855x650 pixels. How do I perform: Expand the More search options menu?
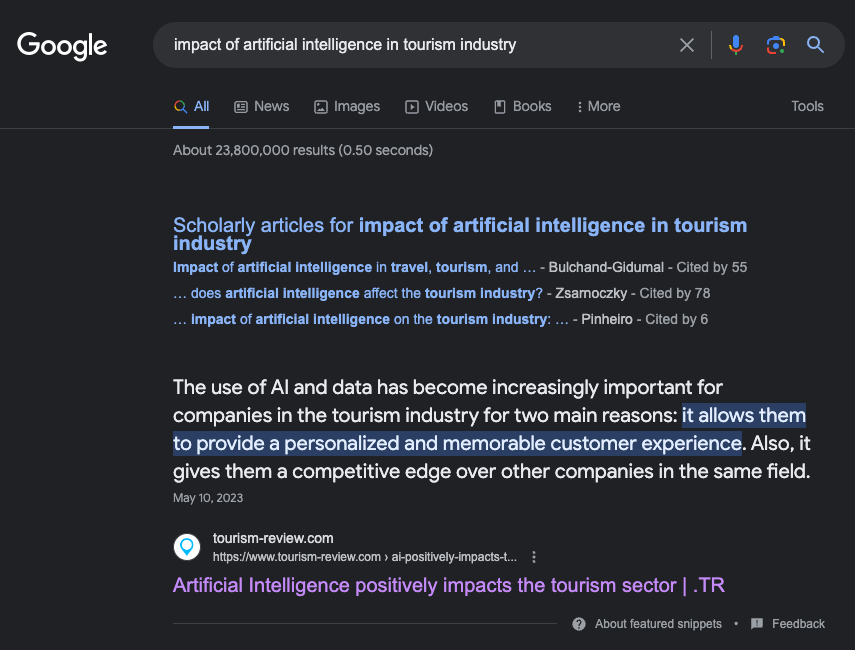tap(599, 106)
